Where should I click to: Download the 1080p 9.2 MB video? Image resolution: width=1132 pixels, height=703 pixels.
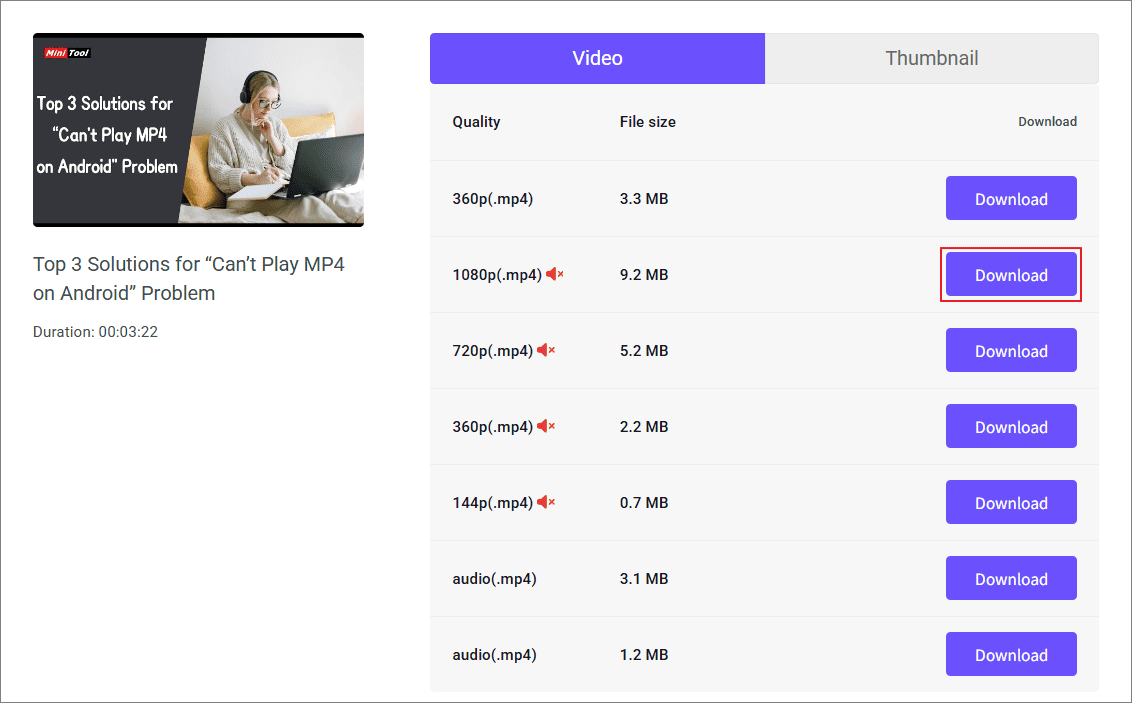[x=1011, y=275]
